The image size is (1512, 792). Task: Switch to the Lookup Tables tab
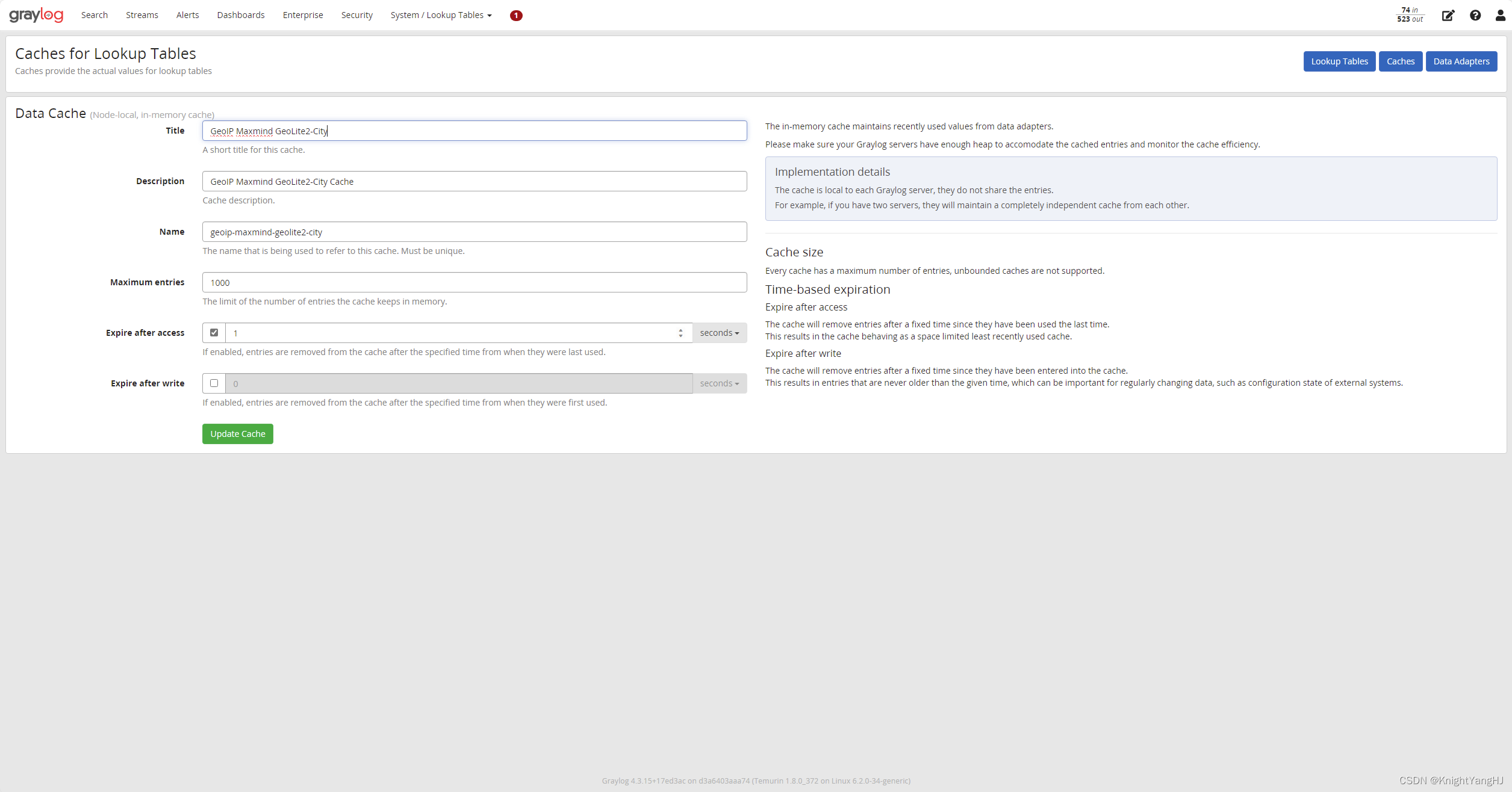tap(1339, 61)
